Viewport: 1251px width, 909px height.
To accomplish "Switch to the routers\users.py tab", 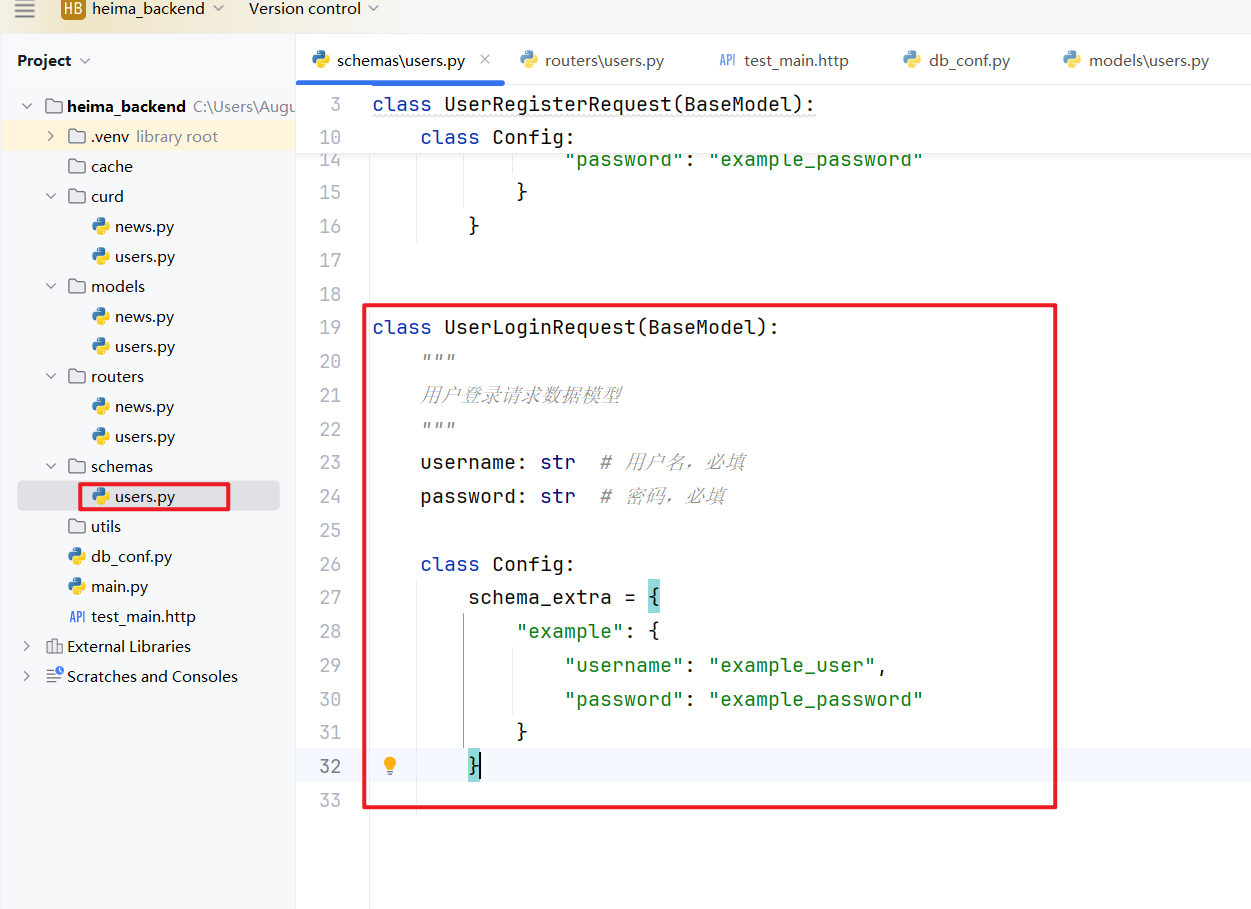I will (x=603, y=61).
